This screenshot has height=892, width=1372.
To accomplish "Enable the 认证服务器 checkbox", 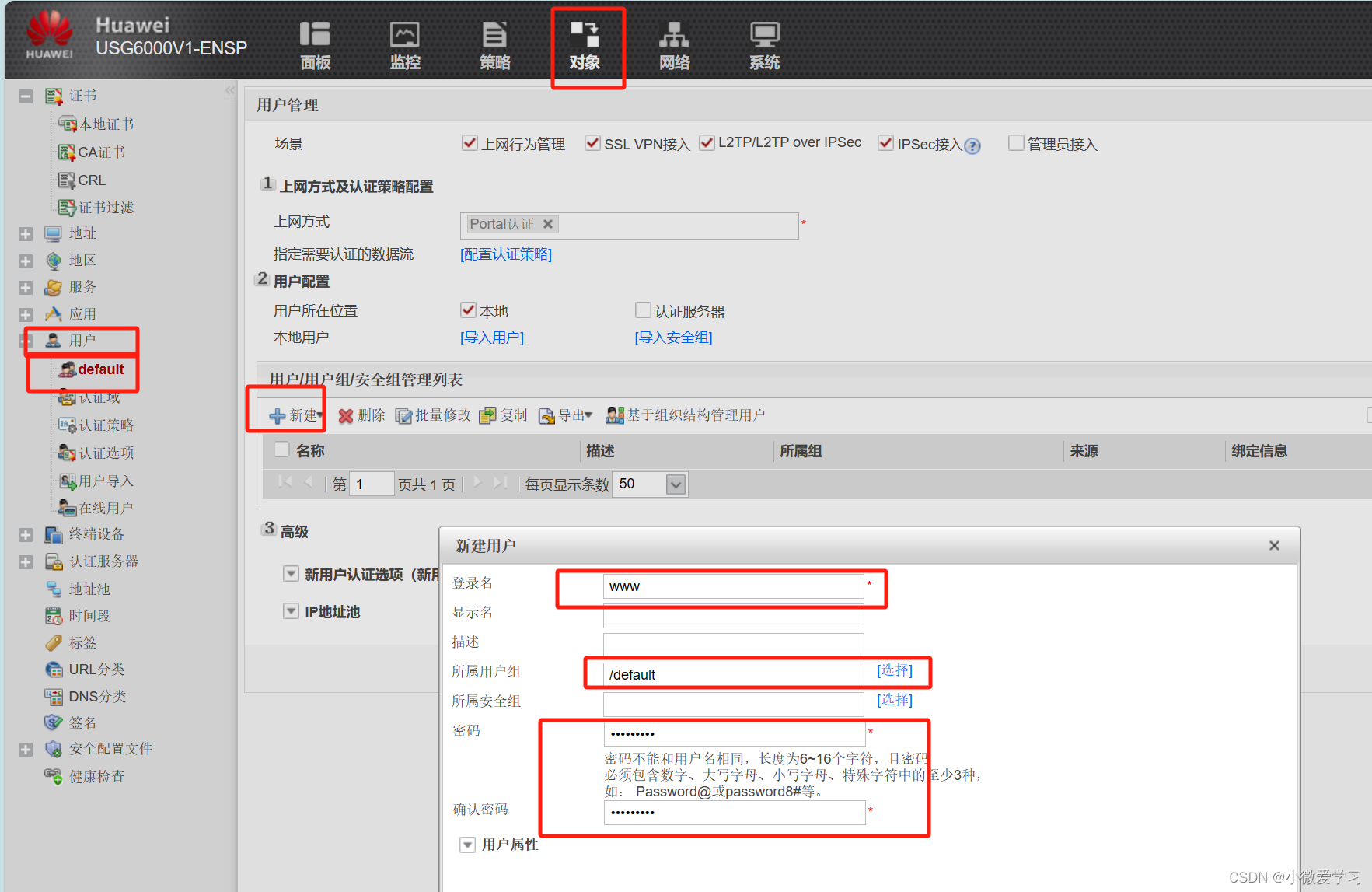I will point(643,310).
